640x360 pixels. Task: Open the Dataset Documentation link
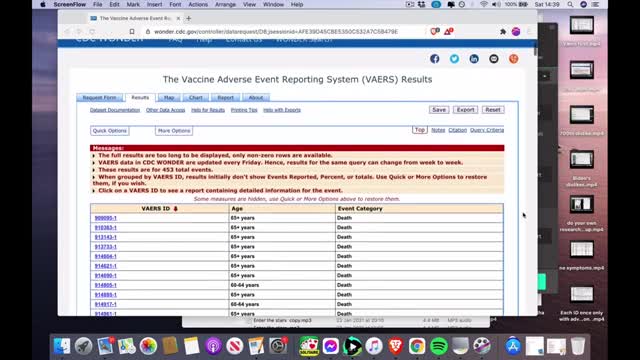[115, 110]
